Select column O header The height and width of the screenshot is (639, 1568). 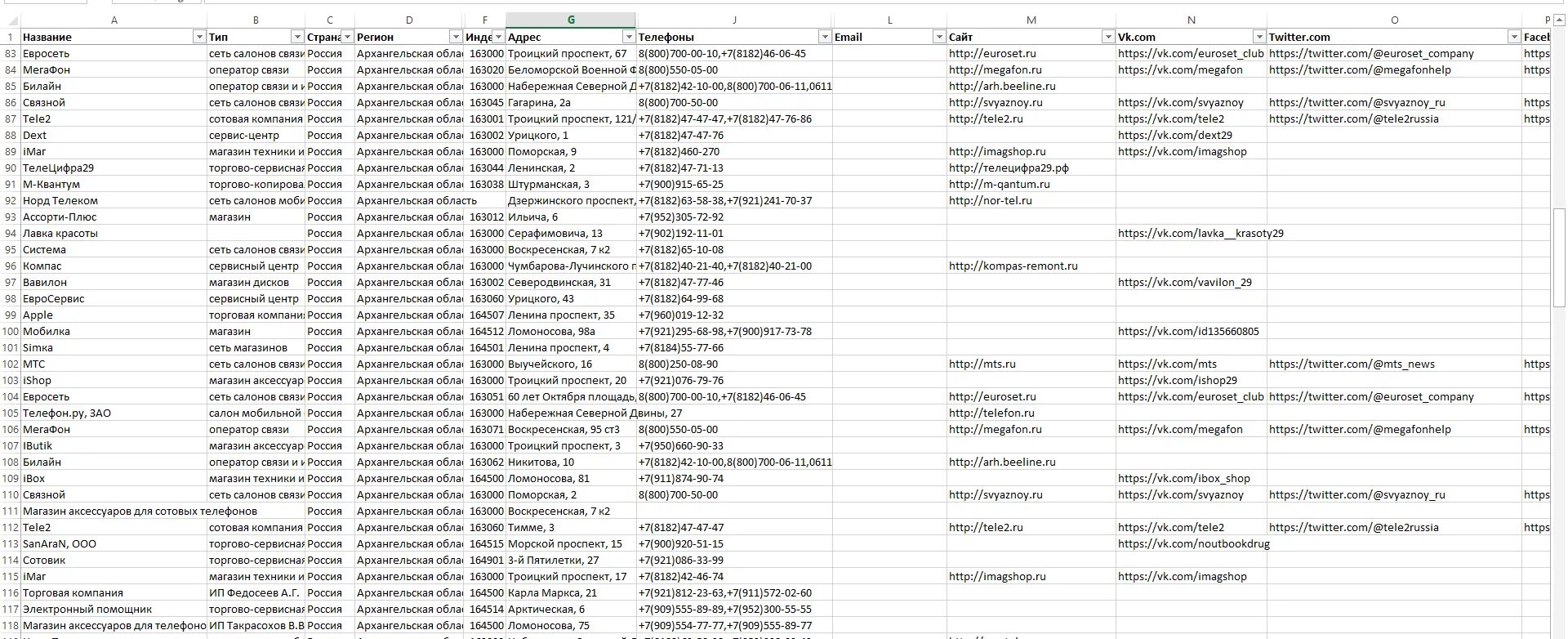(x=1394, y=20)
